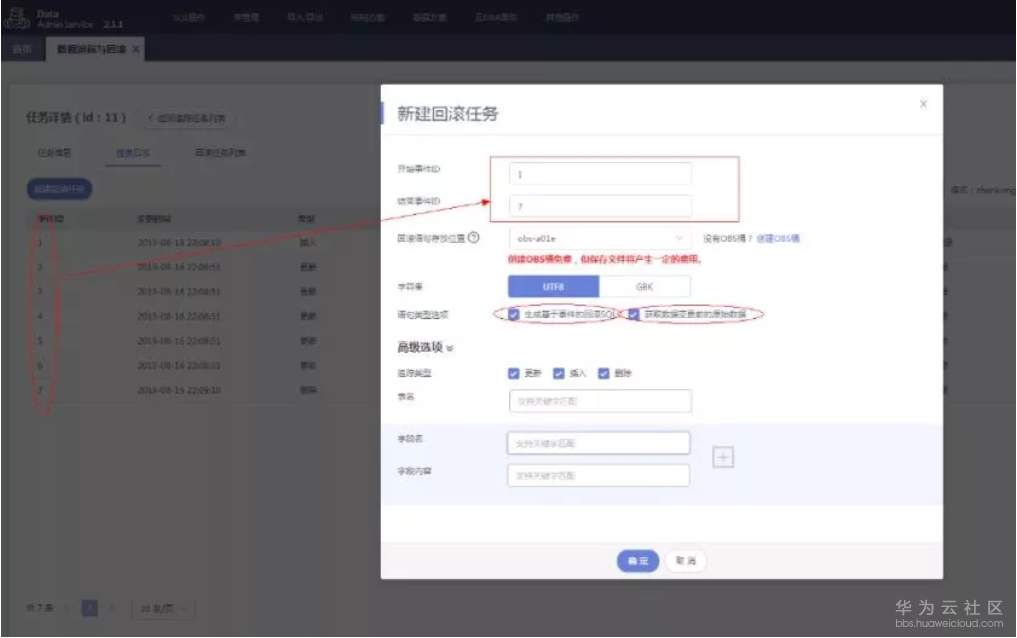Open the items-per-page dropdown in pagination

(162, 609)
